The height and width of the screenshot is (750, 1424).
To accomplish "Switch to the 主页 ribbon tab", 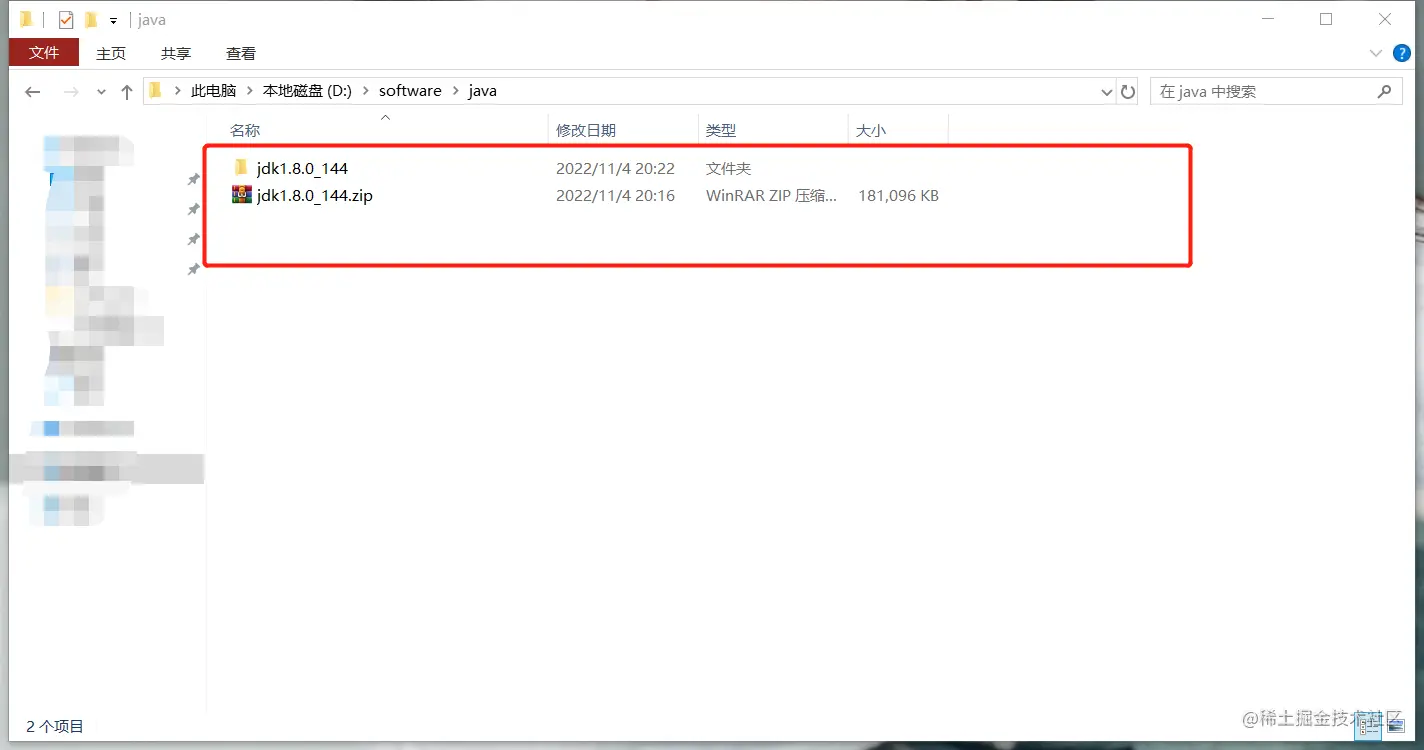I will pyautogui.click(x=111, y=53).
